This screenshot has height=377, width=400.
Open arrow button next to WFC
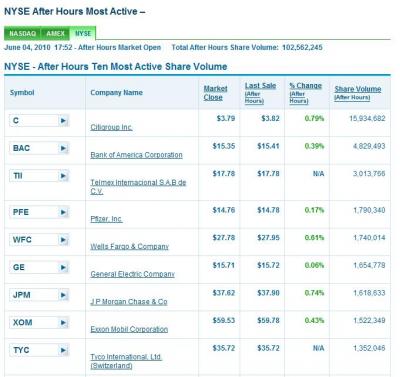click(x=64, y=240)
